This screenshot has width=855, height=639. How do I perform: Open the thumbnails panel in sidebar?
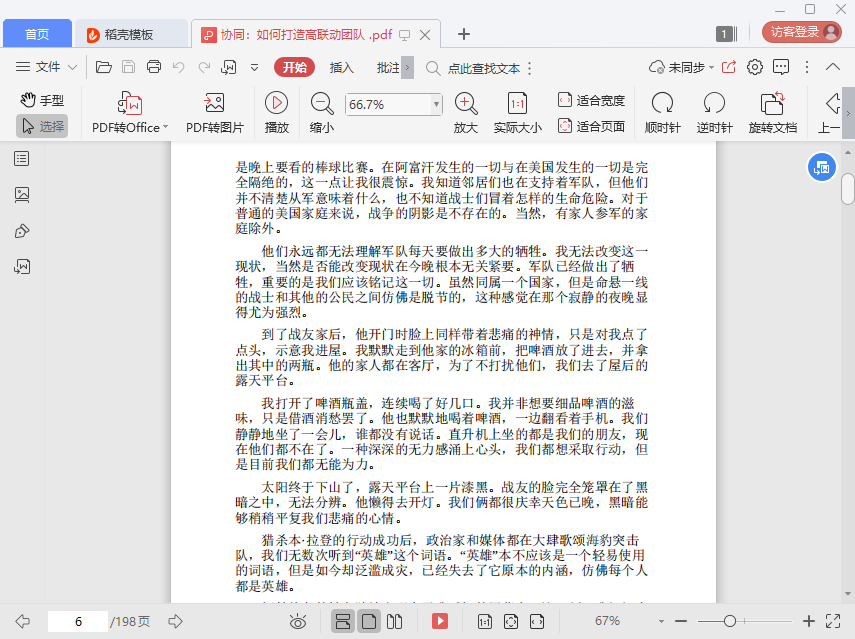(22, 195)
